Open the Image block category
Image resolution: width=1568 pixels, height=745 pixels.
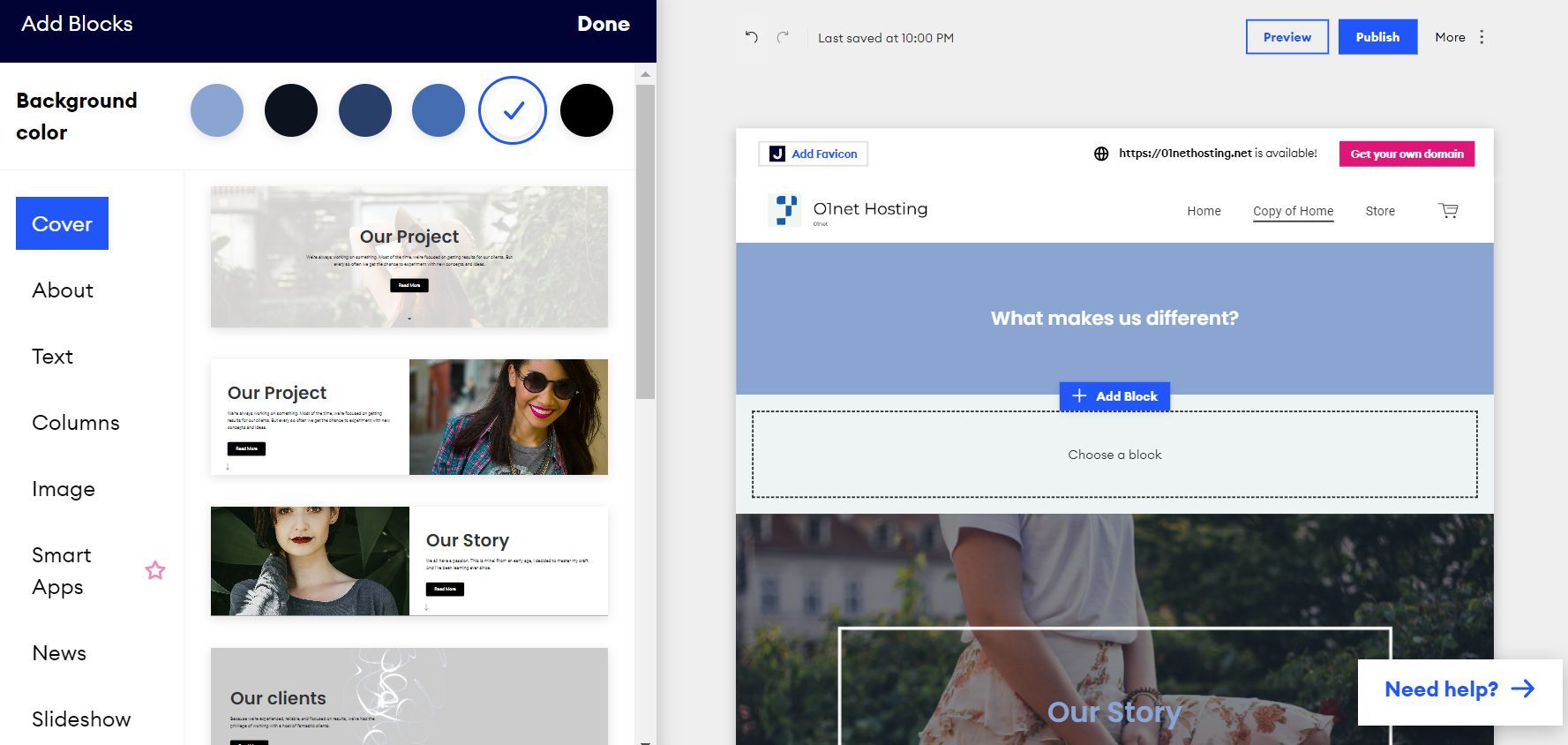click(64, 488)
